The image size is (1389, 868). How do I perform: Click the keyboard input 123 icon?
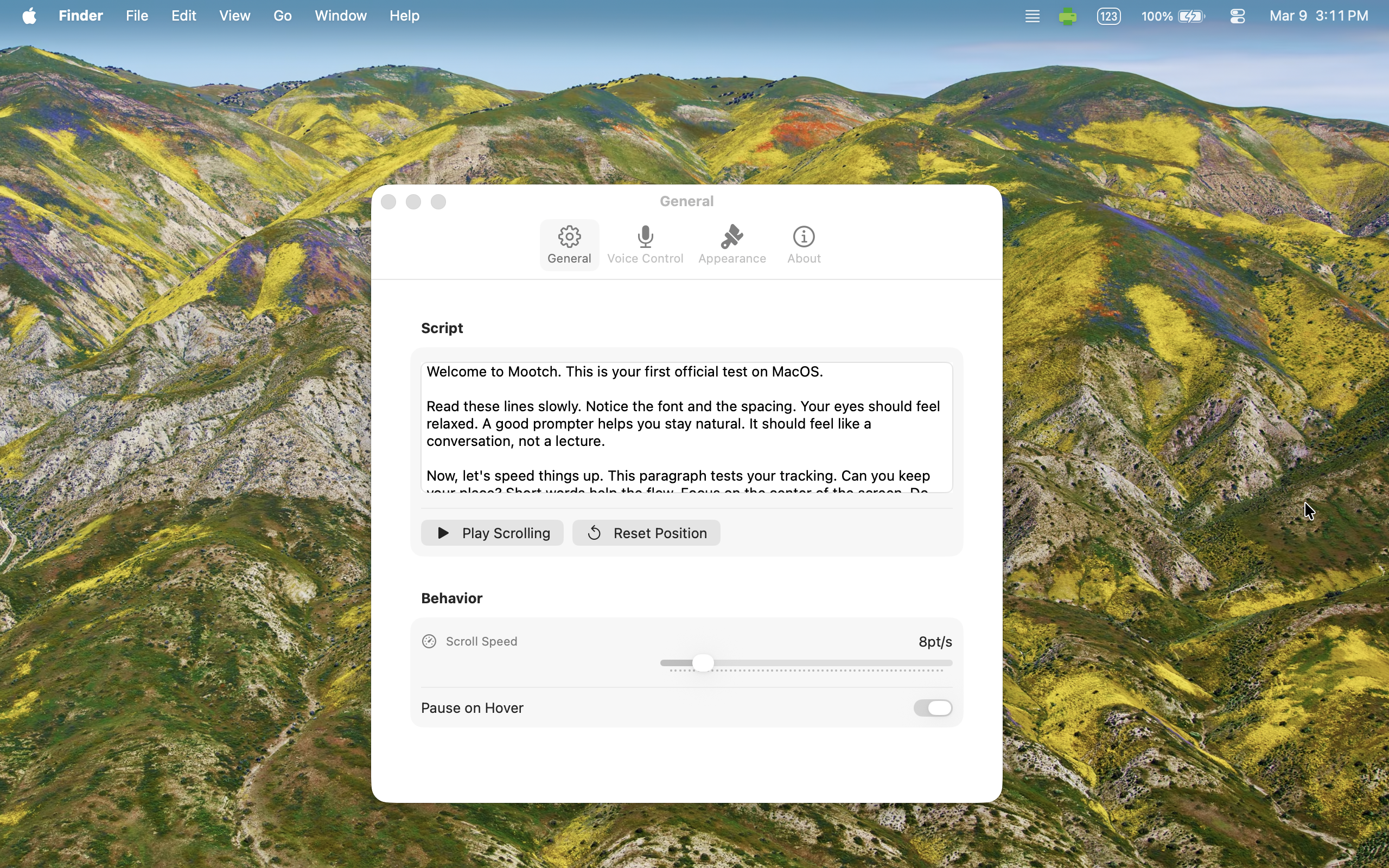pos(1109,17)
